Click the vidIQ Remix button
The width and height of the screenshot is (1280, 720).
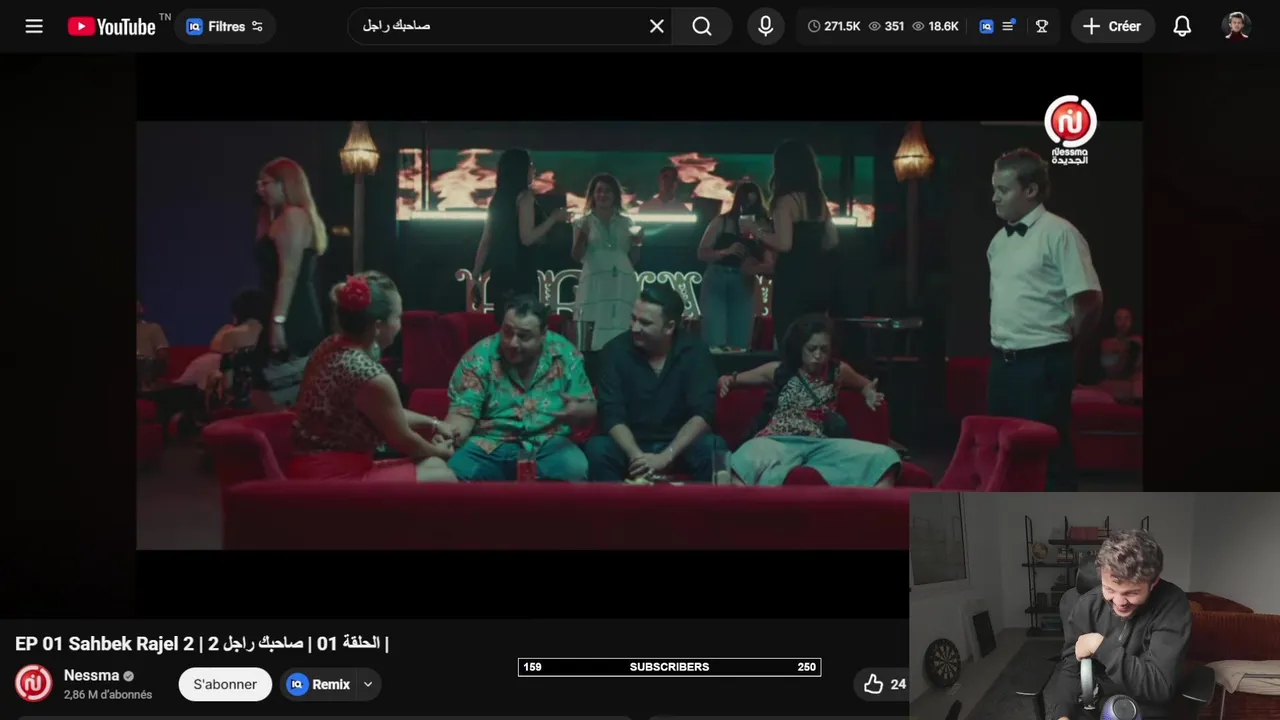319,684
